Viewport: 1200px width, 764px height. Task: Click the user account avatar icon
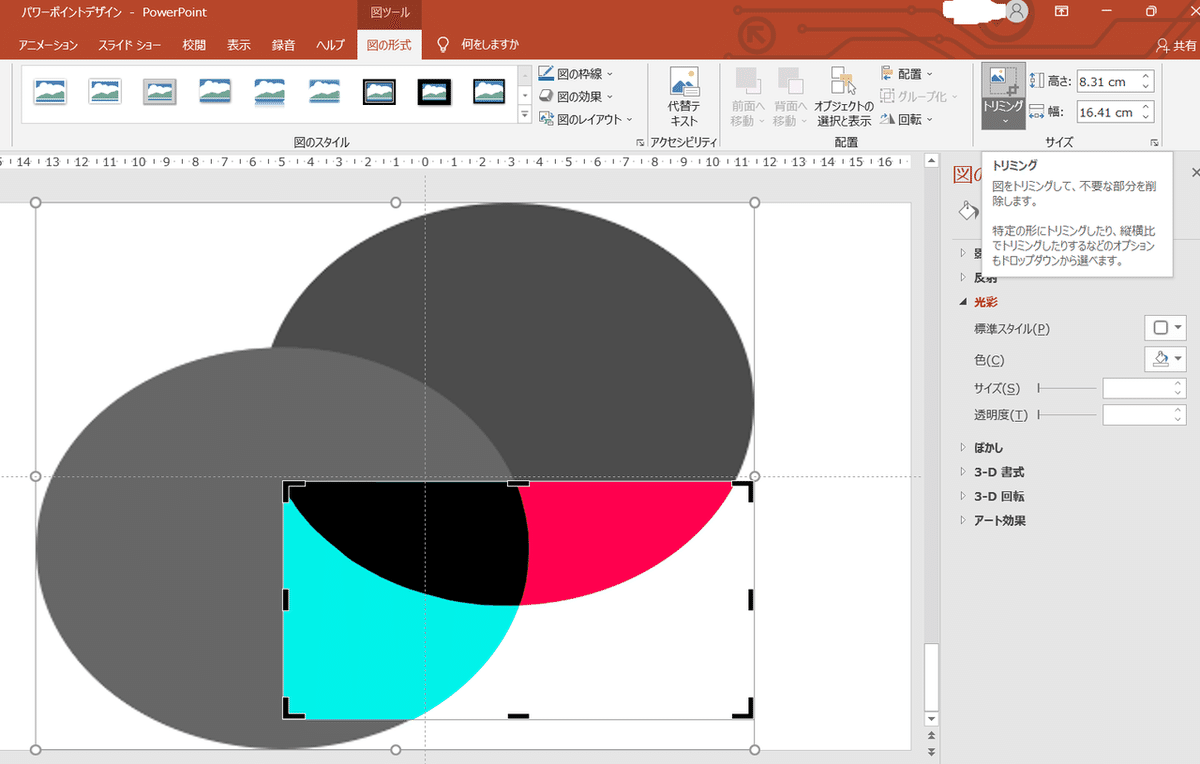tap(1017, 11)
